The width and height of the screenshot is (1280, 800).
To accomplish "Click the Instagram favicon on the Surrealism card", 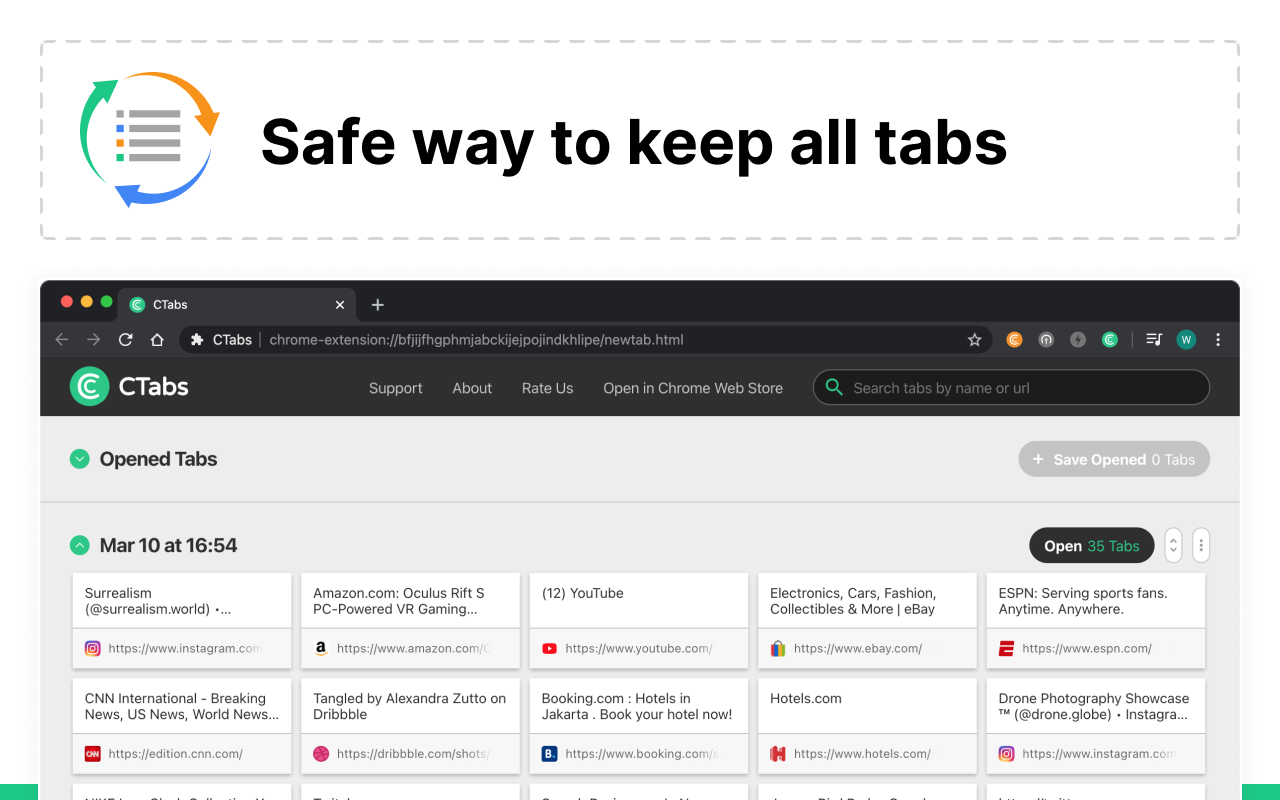I will pyautogui.click(x=93, y=648).
